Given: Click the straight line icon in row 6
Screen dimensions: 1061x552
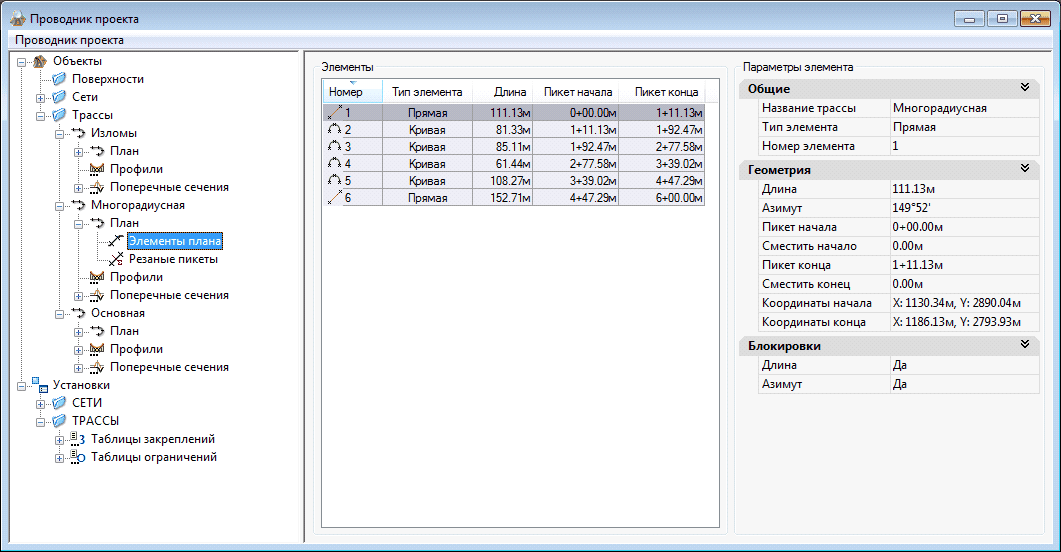Looking at the screenshot, I should click(x=335, y=199).
